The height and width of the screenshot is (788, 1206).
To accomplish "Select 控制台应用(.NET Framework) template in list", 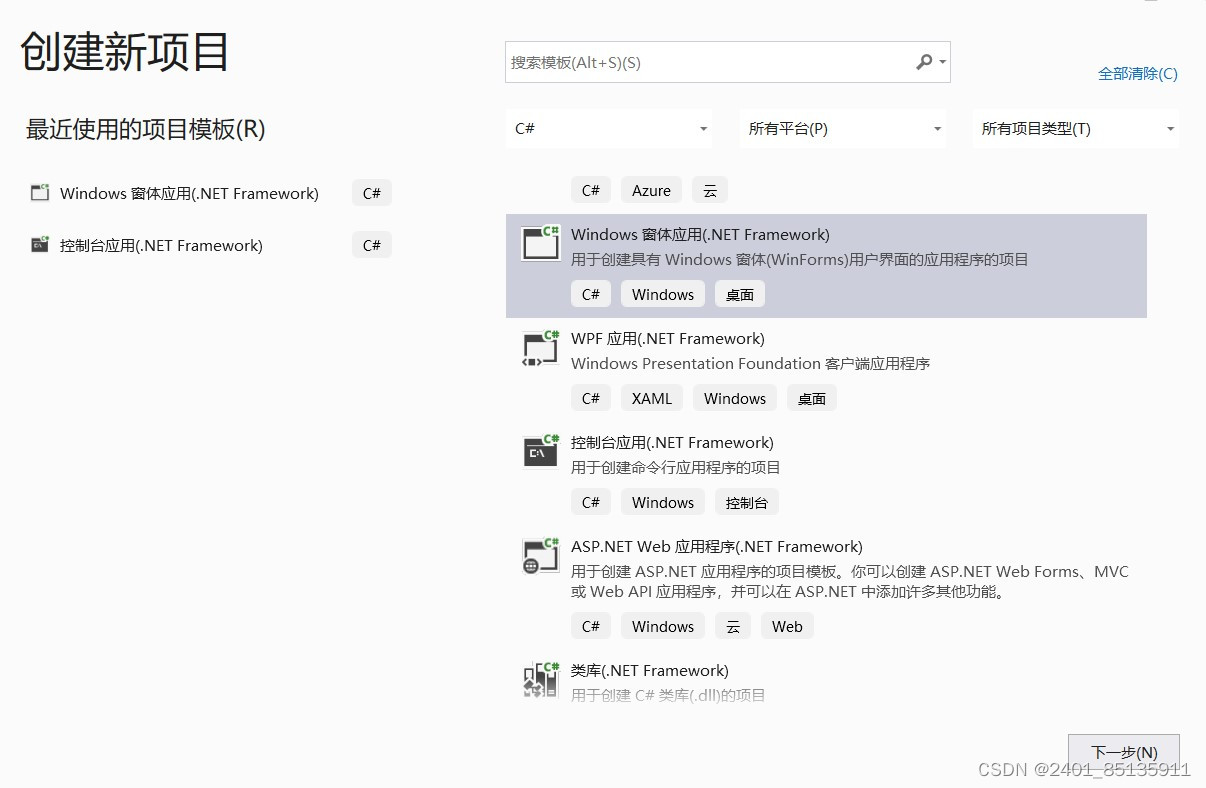I will pos(672,442).
